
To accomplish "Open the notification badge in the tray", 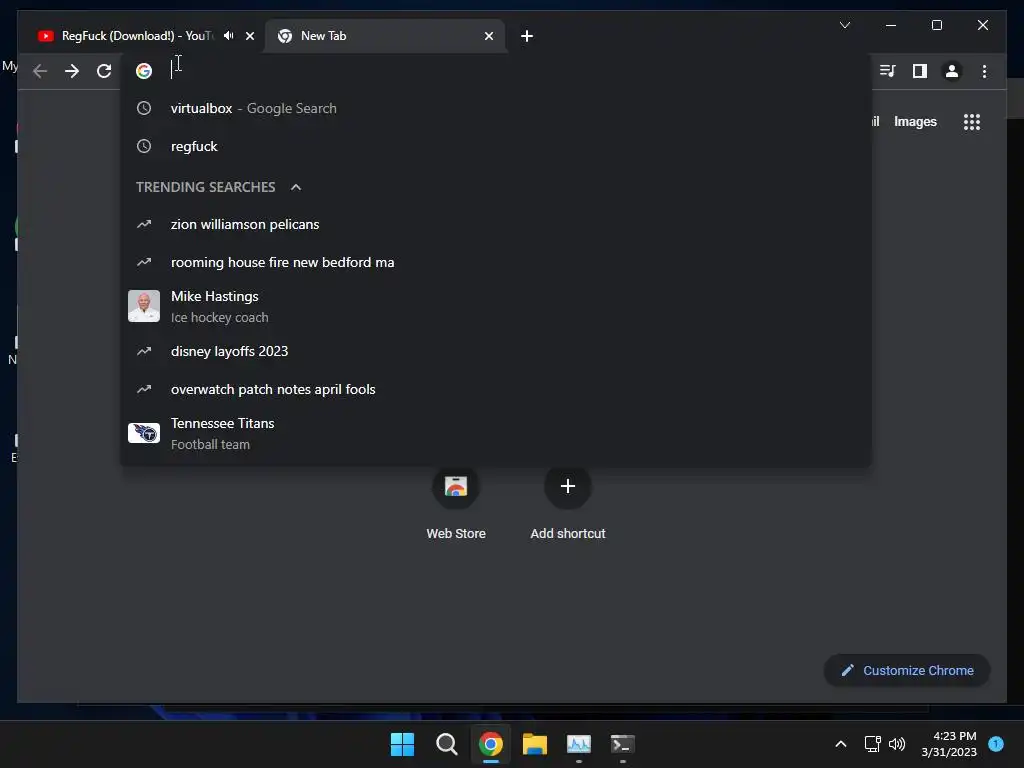I will [996, 743].
